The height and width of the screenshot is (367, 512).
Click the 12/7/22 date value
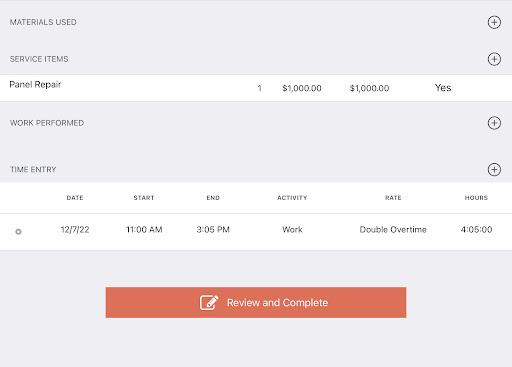75,230
